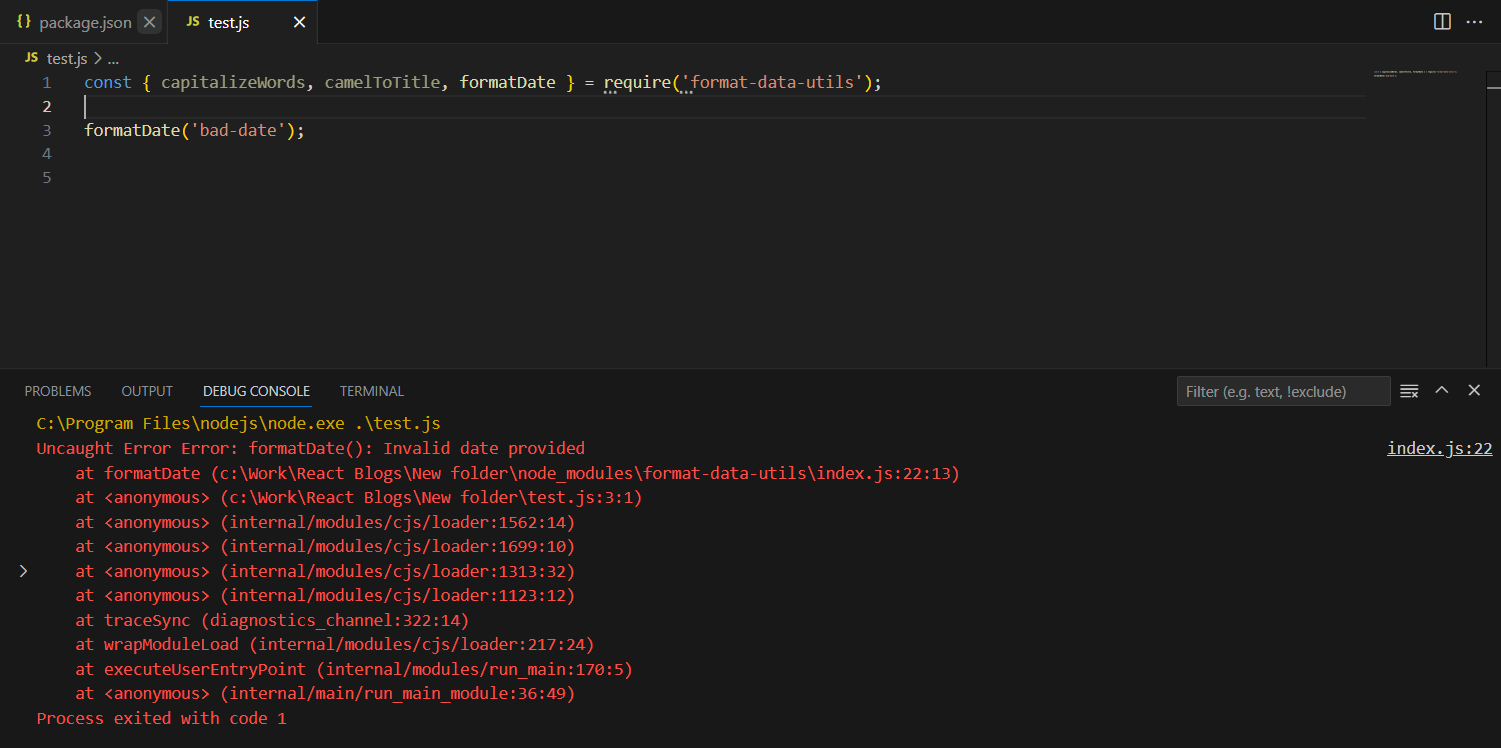Image resolution: width=1501 pixels, height=748 pixels.
Task: Click the loader:1562:14 stack frame
Action: [325, 522]
